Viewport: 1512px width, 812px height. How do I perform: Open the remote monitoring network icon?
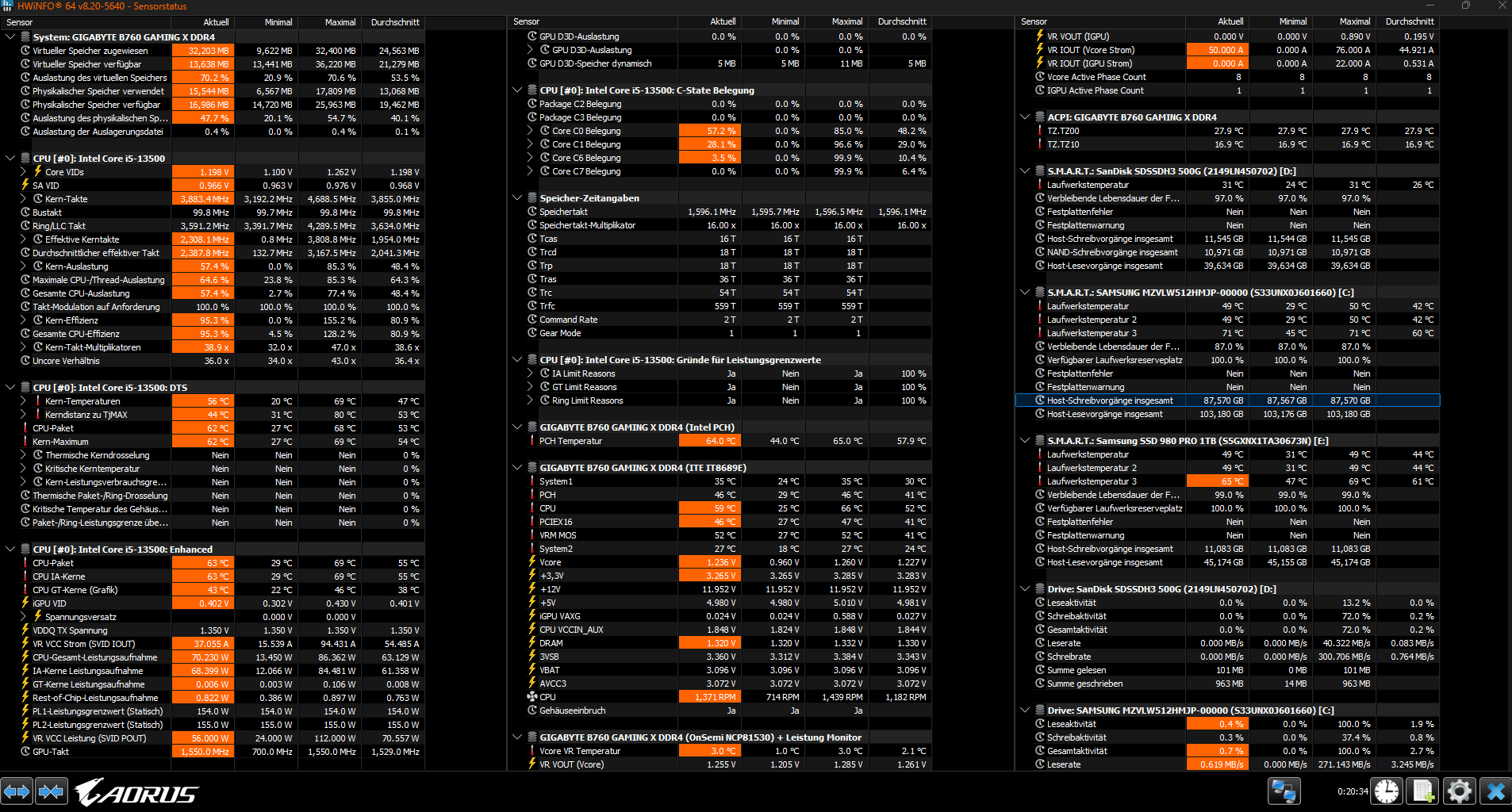coord(1284,791)
